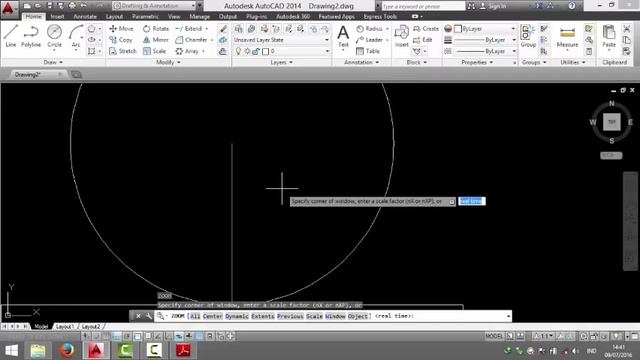
Task: Click the Extend tool
Action: (189, 29)
